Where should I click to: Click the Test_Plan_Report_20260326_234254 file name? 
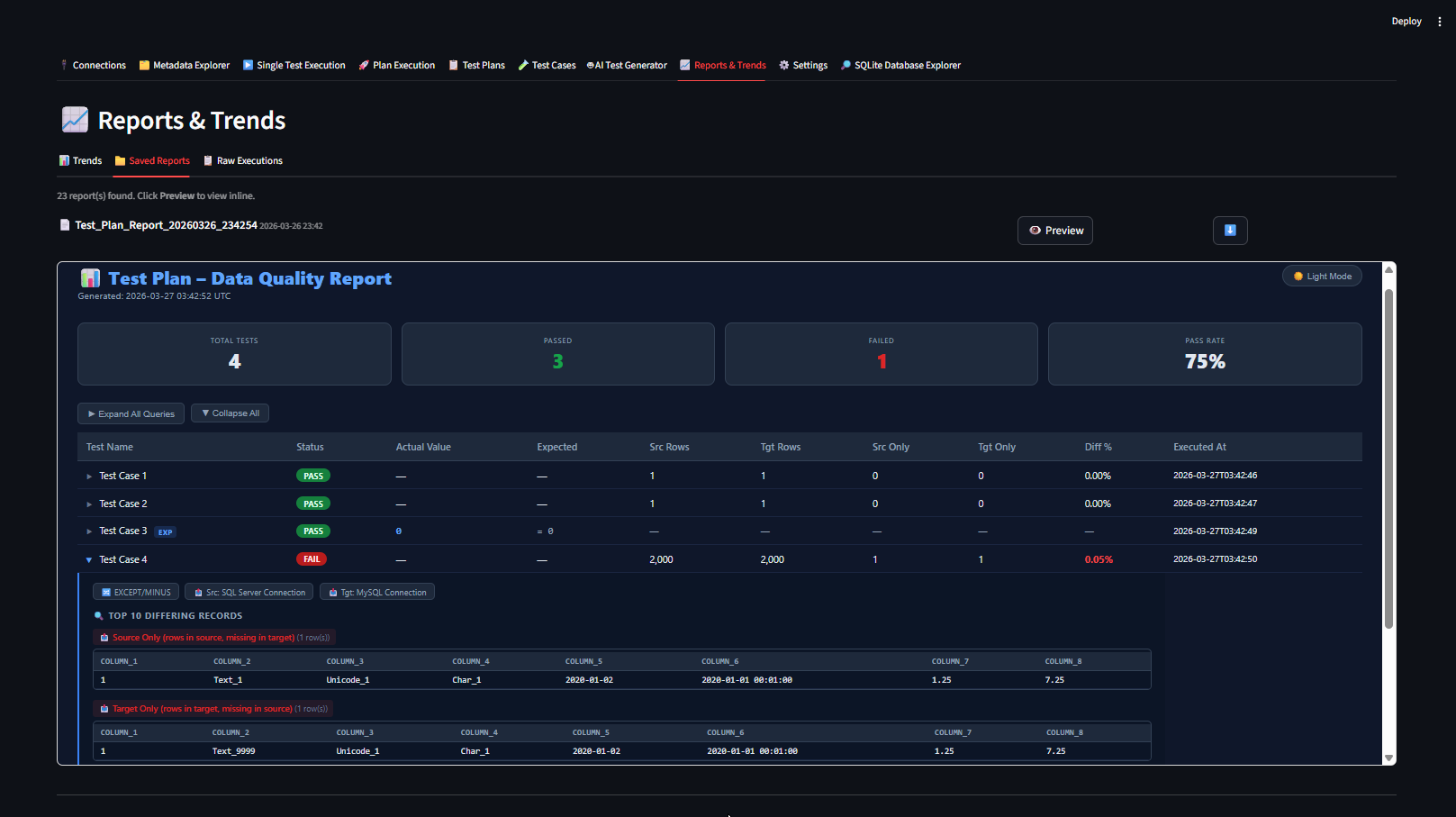click(166, 225)
